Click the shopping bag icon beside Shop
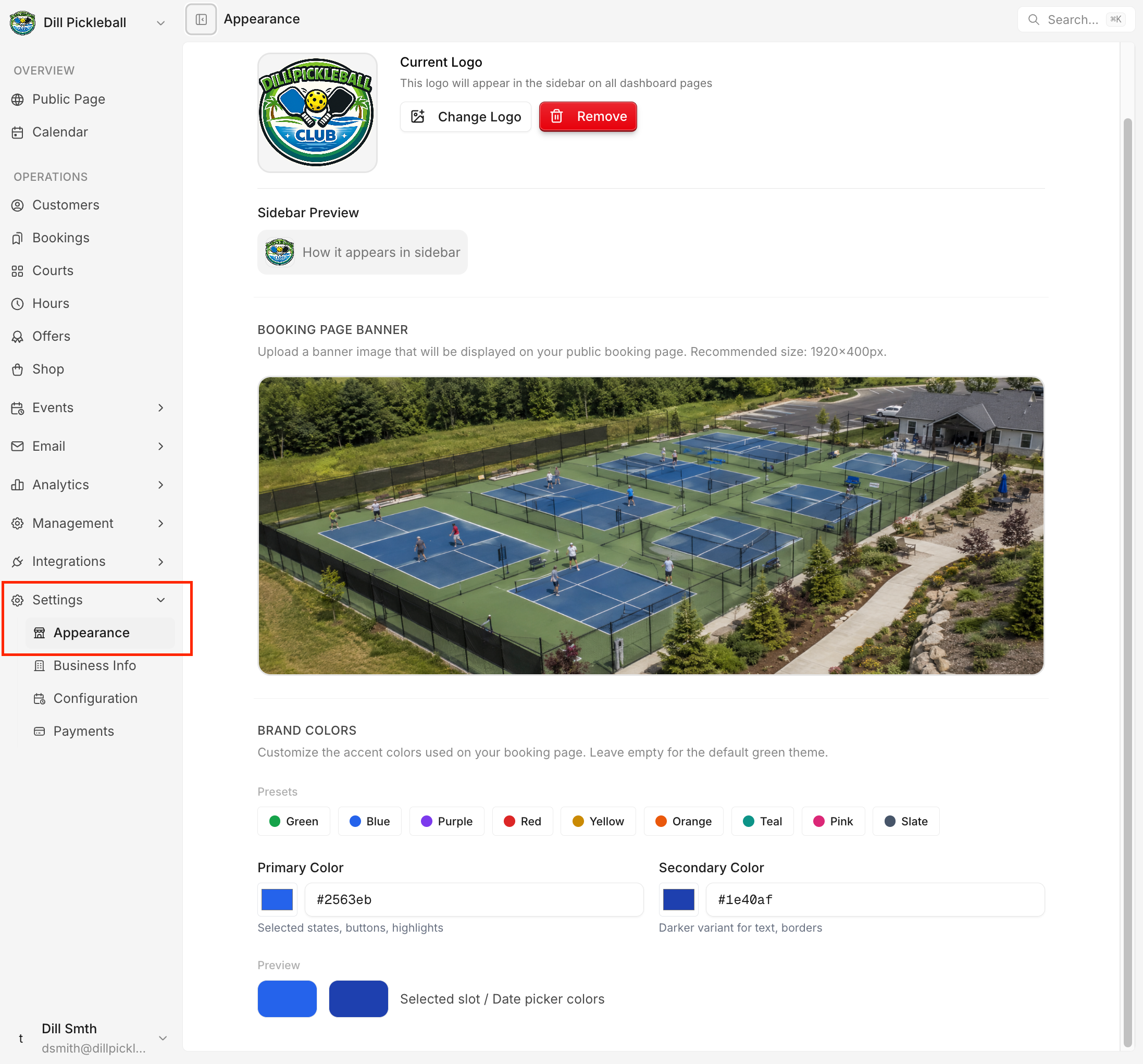1143x1064 pixels. coord(18,369)
